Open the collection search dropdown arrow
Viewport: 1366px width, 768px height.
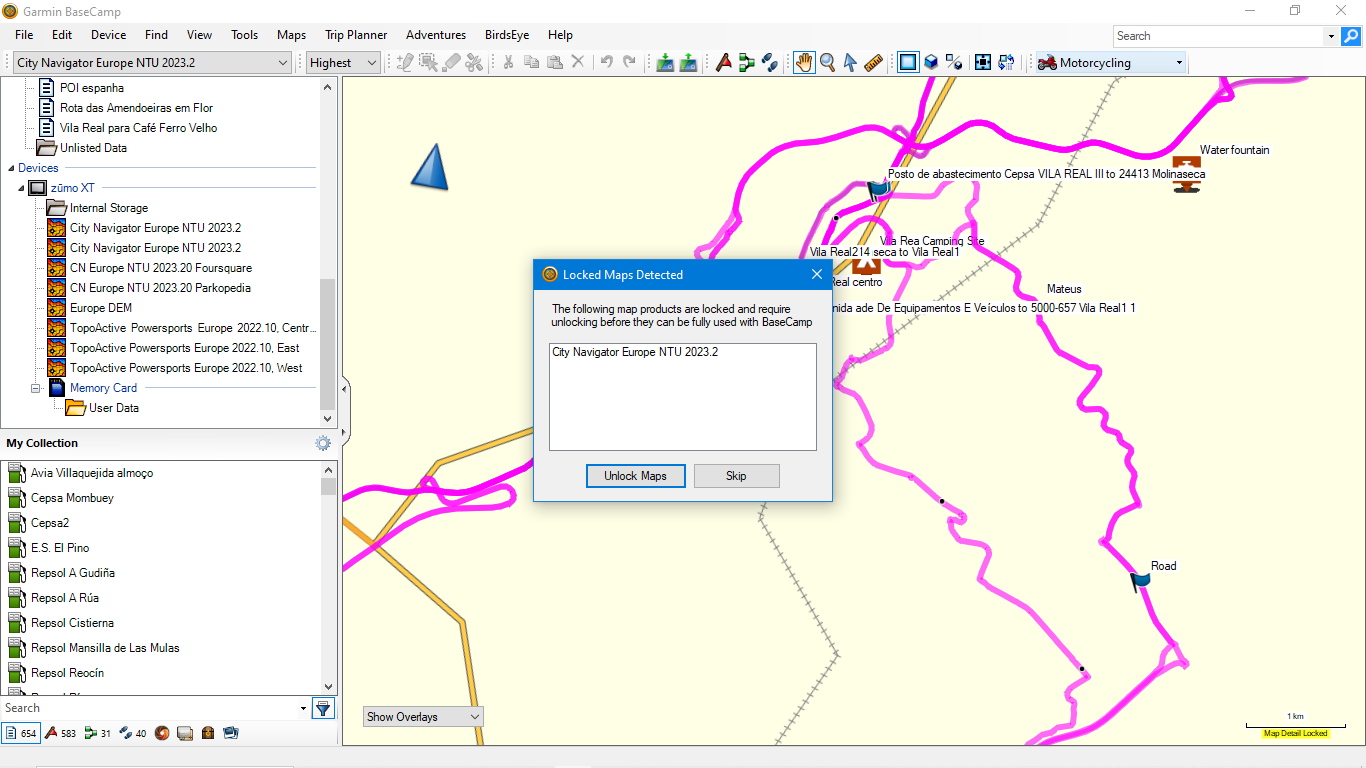[x=303, y=708]
